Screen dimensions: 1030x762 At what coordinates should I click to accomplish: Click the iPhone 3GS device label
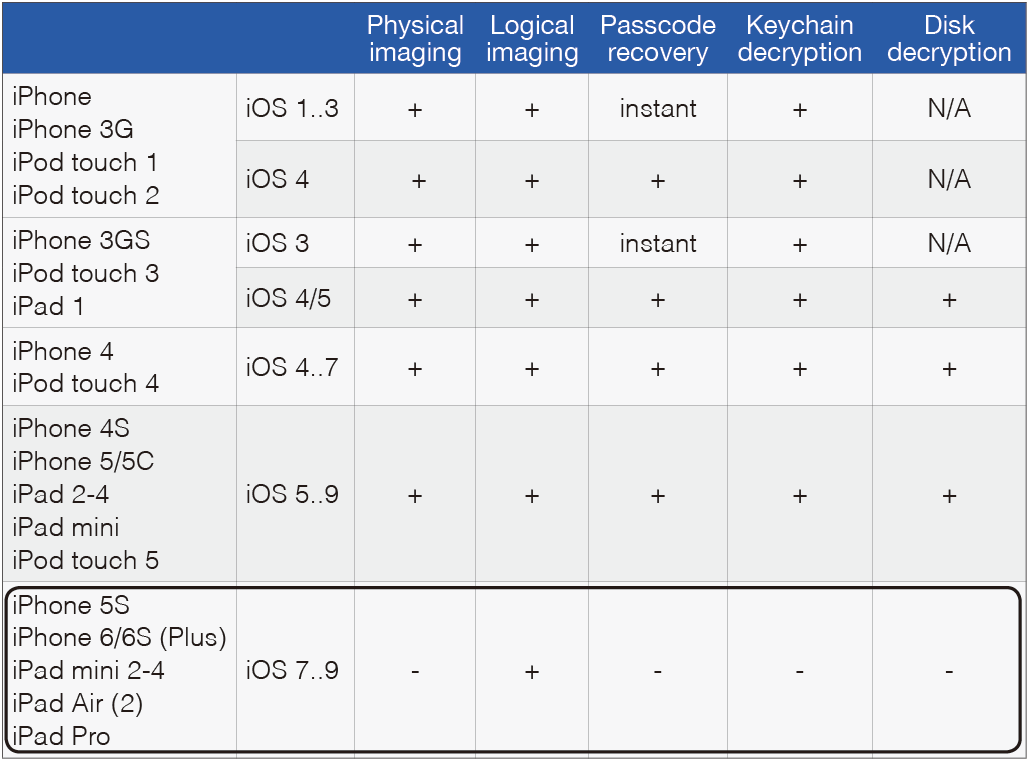[x=81, y=240]
